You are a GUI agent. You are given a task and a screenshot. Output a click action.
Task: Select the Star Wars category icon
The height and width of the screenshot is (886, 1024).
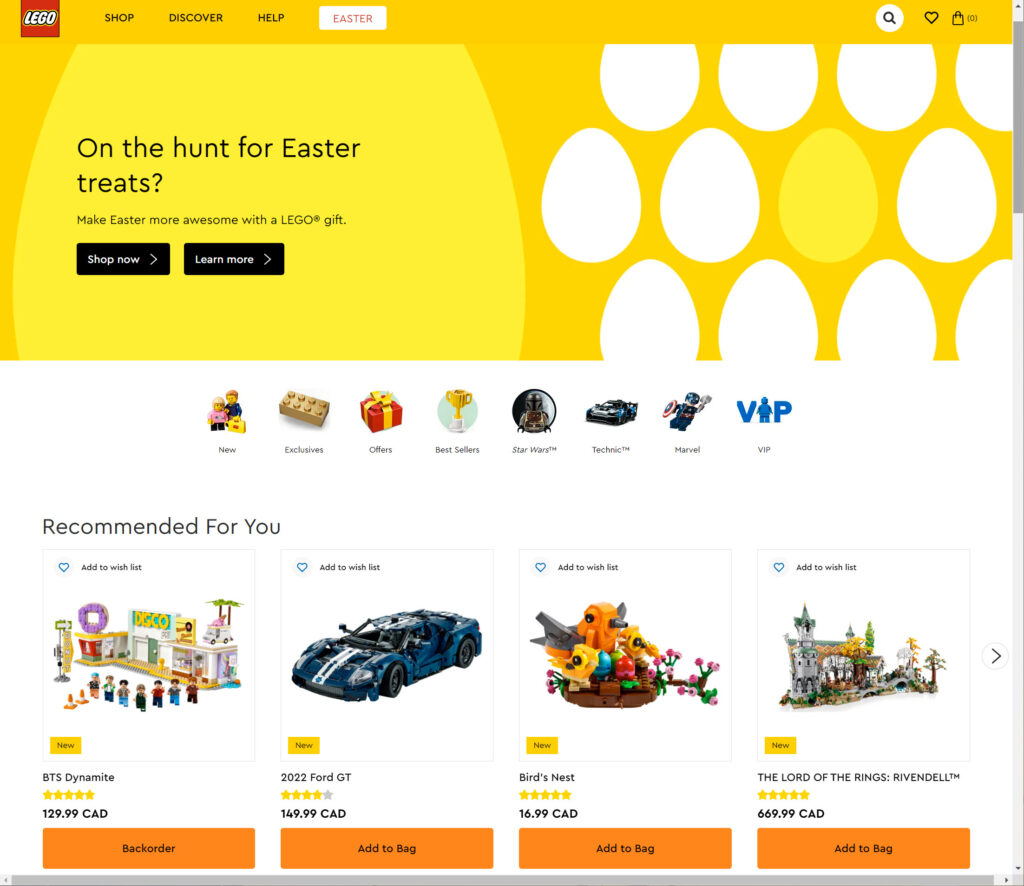click(x=534, y=412)
